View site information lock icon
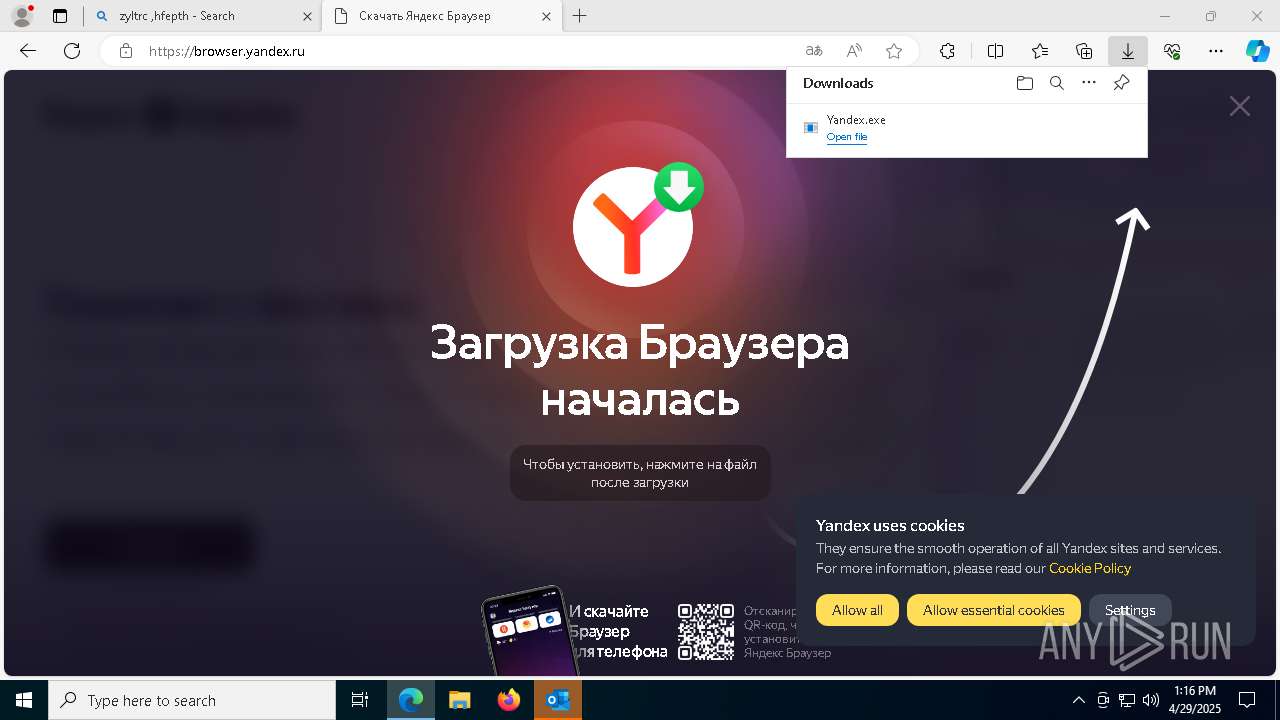Viewport: 1280px width, 720px height. click(126, 51)
